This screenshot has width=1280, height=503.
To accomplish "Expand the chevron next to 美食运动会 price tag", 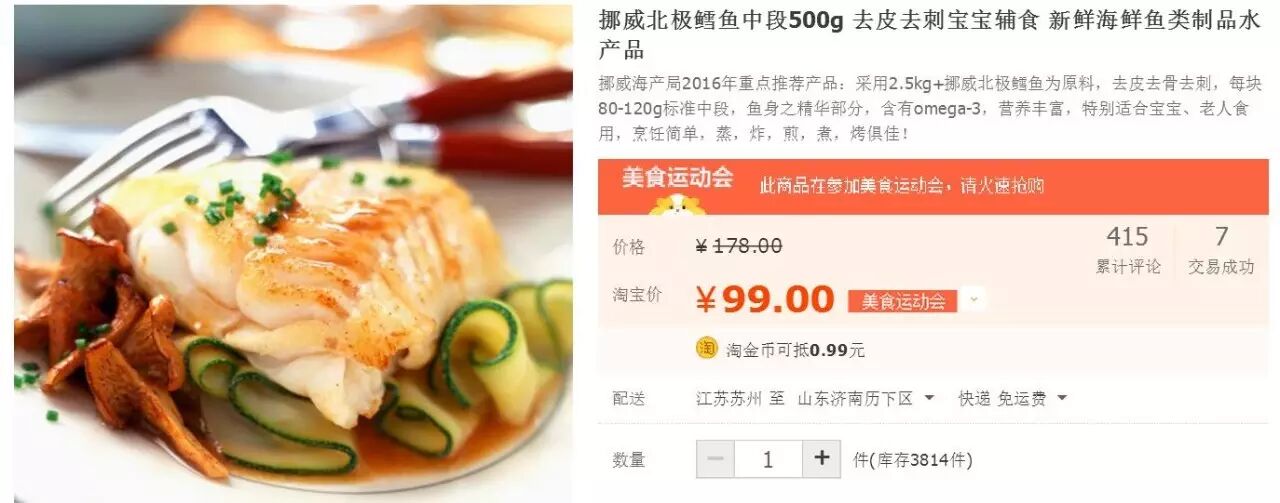I will (975, 299).
